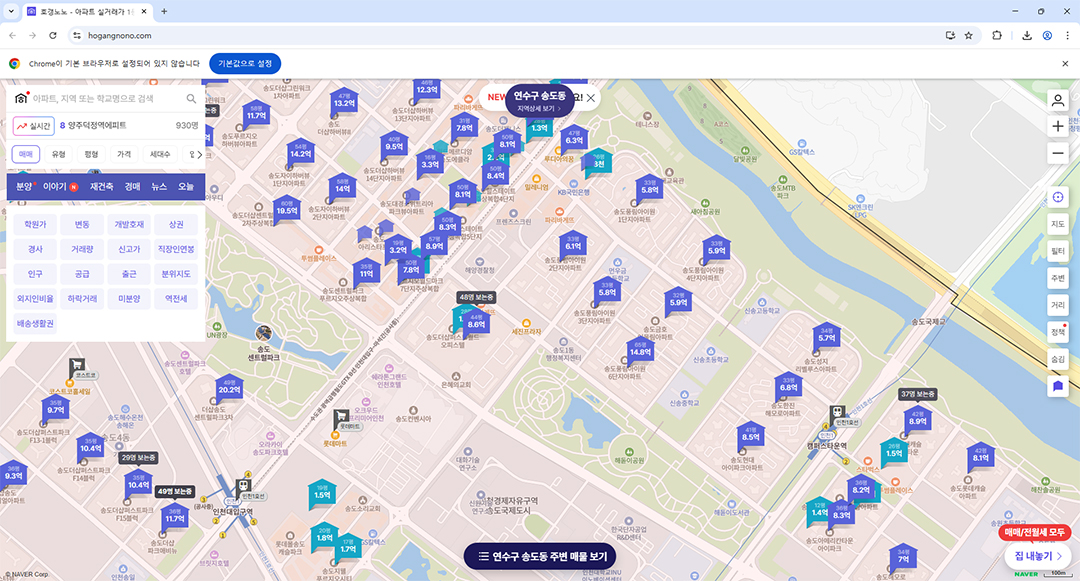Screen dimensions: 1080x581
Task: Select the 20.2억 apartment price marker
Action: tap(229, 388)
